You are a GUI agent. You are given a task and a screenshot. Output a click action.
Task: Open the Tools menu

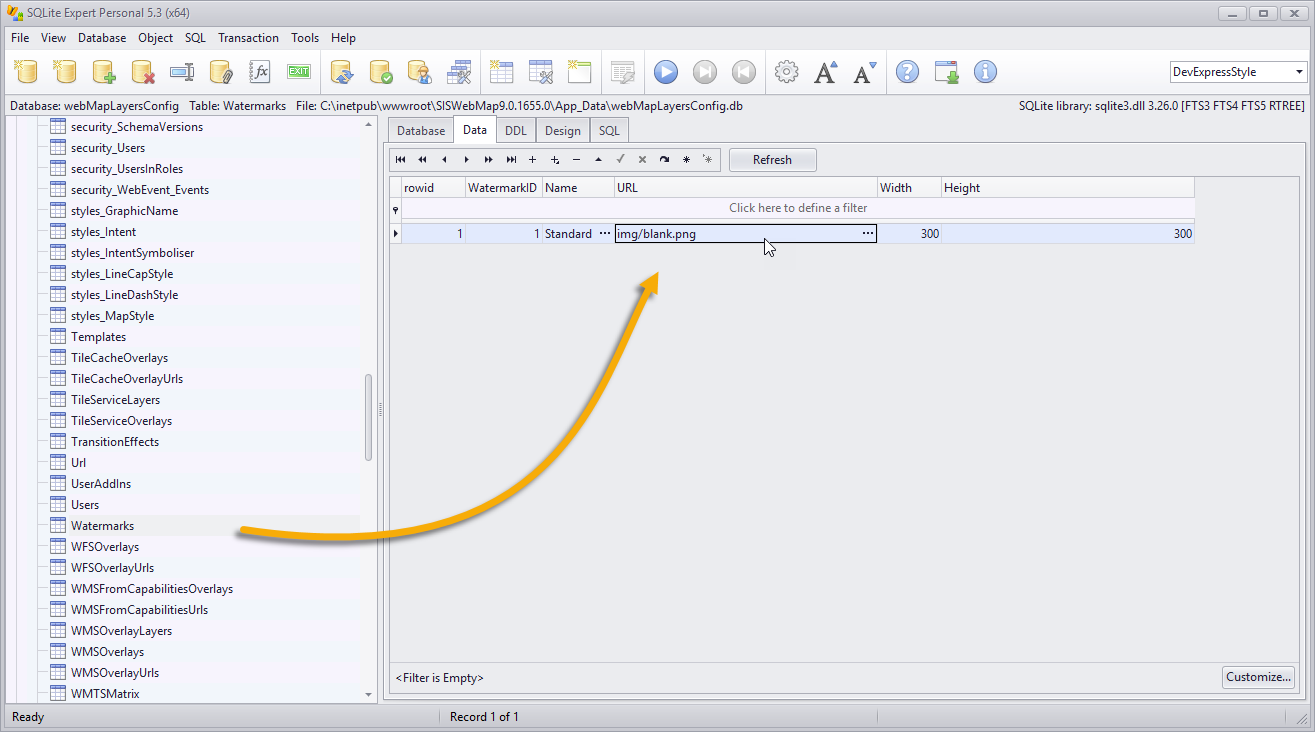305,38
